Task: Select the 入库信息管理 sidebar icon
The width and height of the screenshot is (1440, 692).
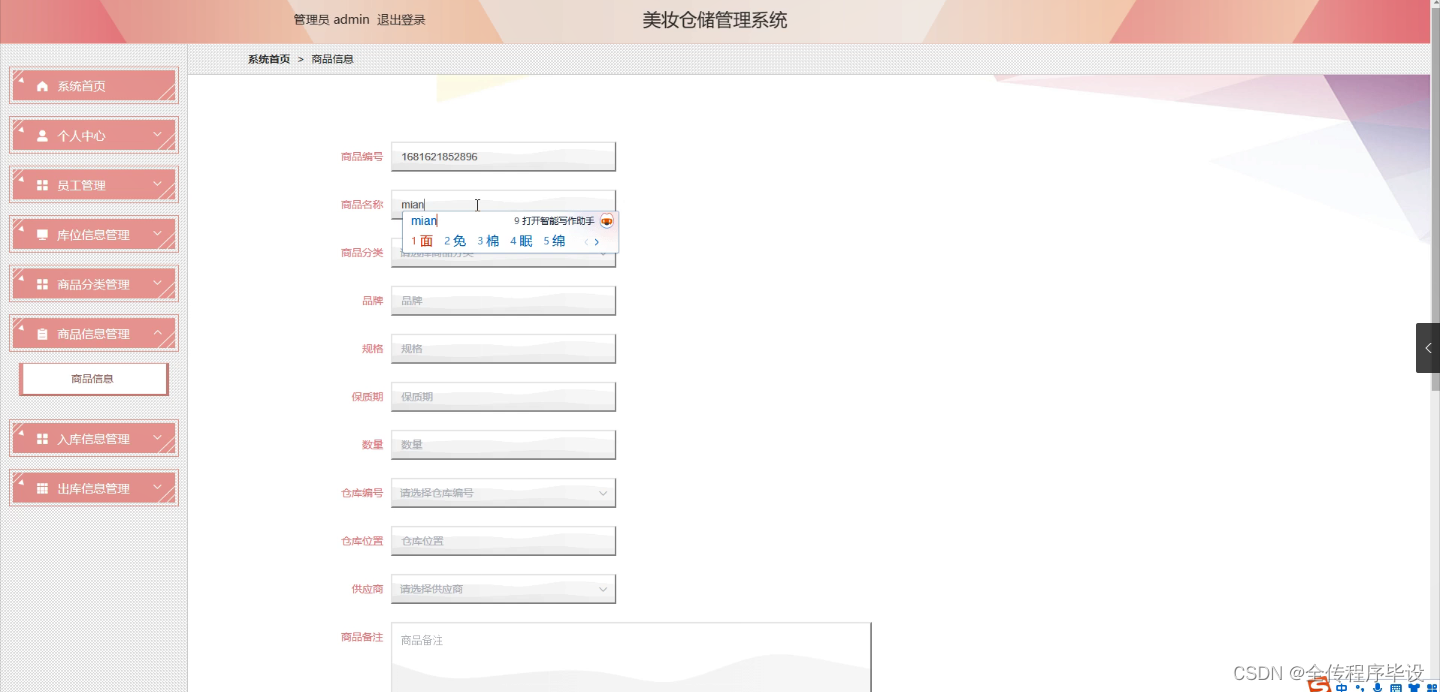Action: pyautogui.click(x=40, y=437)
